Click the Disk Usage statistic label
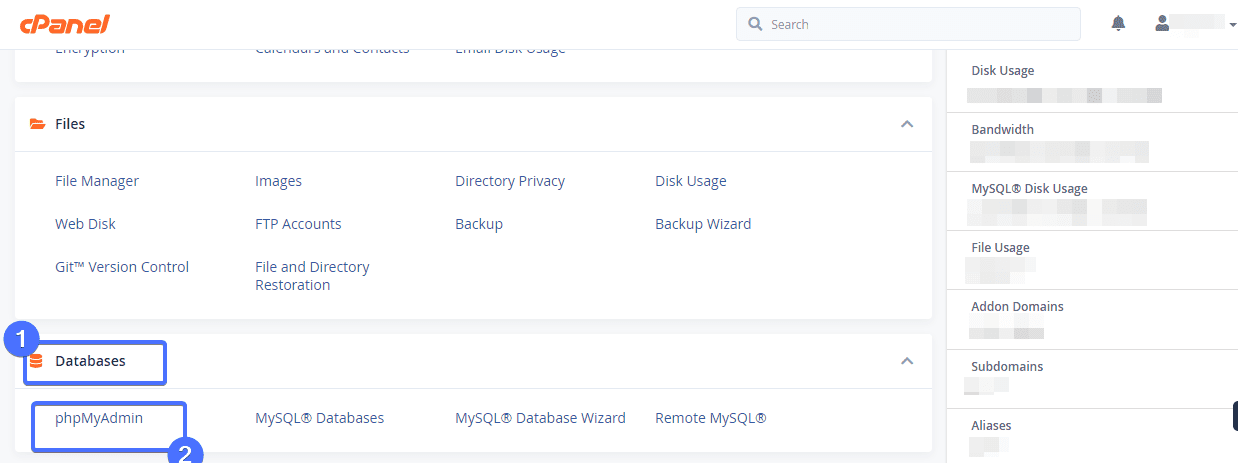 (1003, 71)
